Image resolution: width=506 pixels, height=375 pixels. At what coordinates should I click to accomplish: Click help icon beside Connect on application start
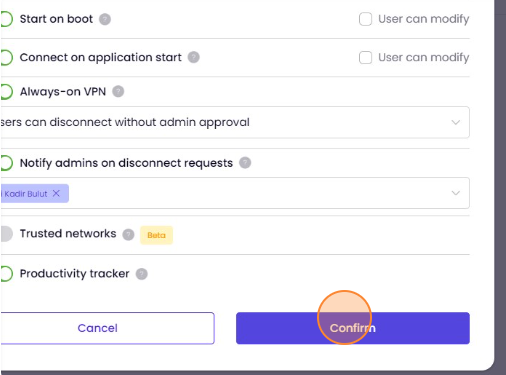[193, 57]
